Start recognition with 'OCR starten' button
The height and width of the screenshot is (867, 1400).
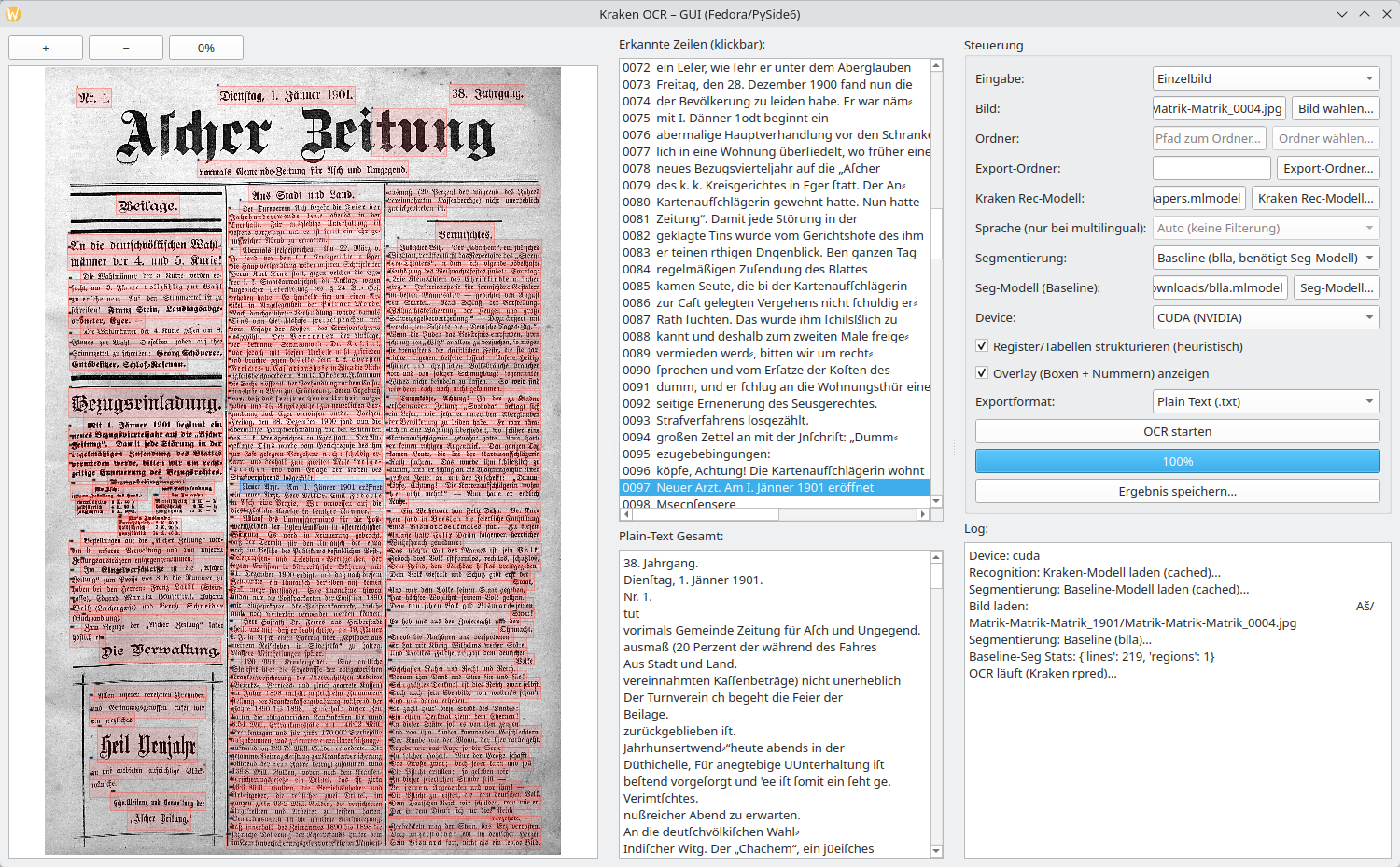tap(1178, 431)
